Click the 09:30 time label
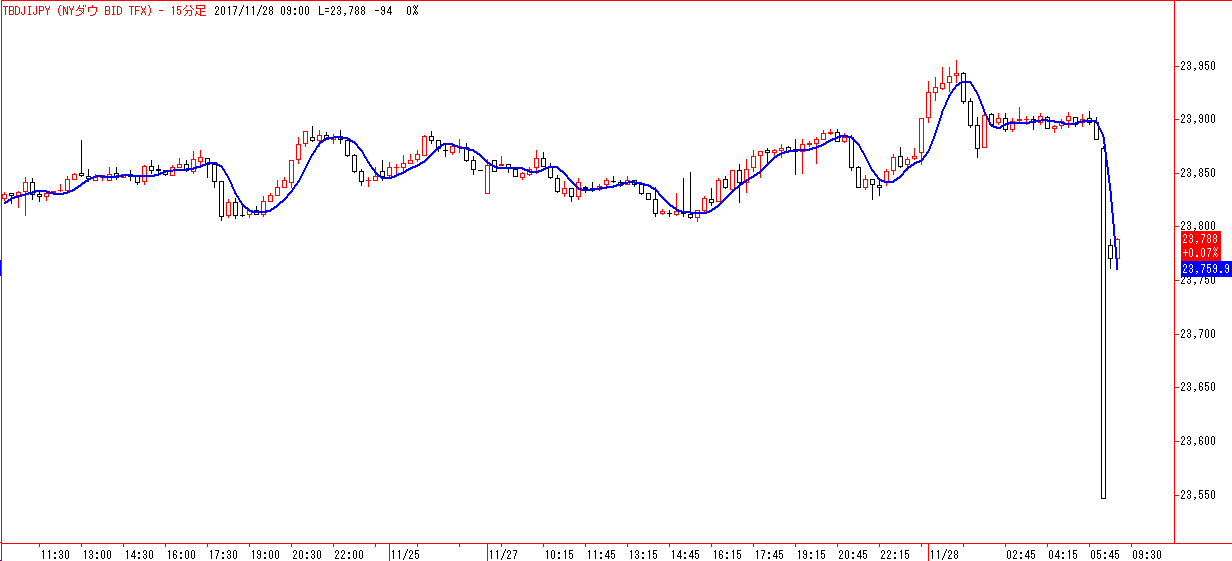Screen dimensions: 1232x561 [1147, 553]
